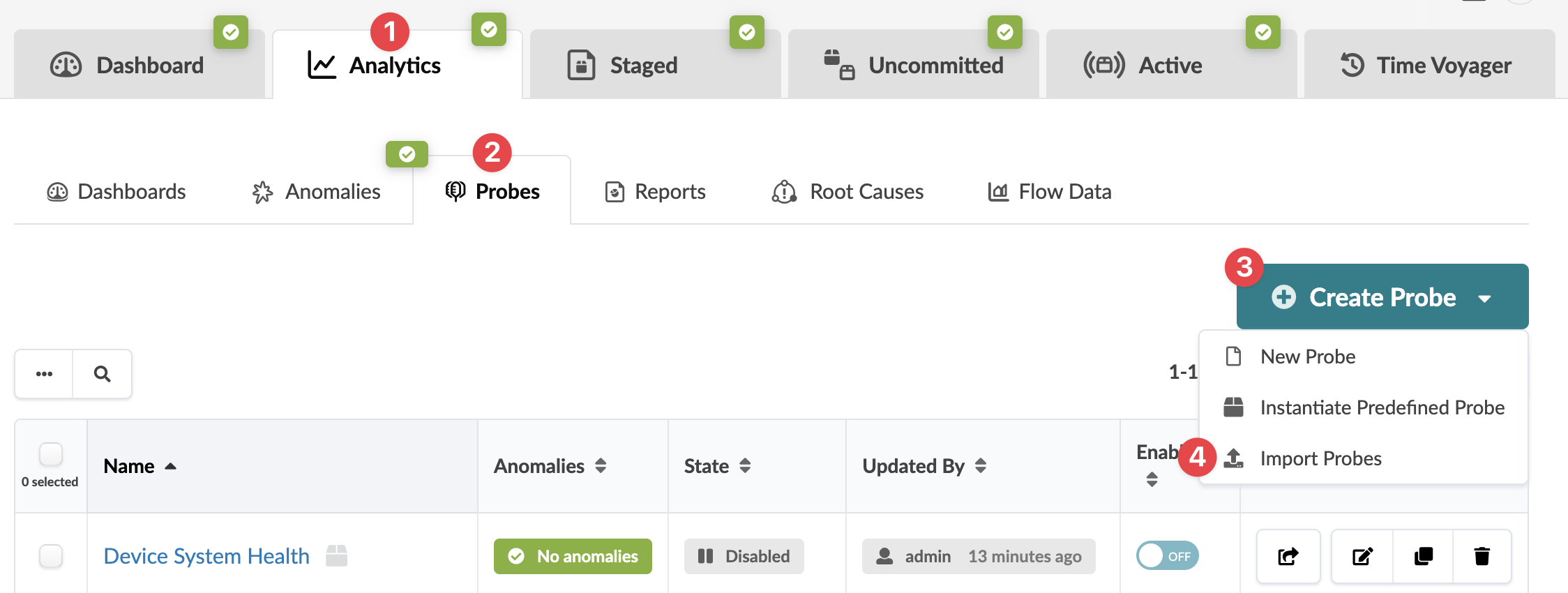
Task: Toggle the Device System Health enabled switch
Action: tap(1167, 556)
